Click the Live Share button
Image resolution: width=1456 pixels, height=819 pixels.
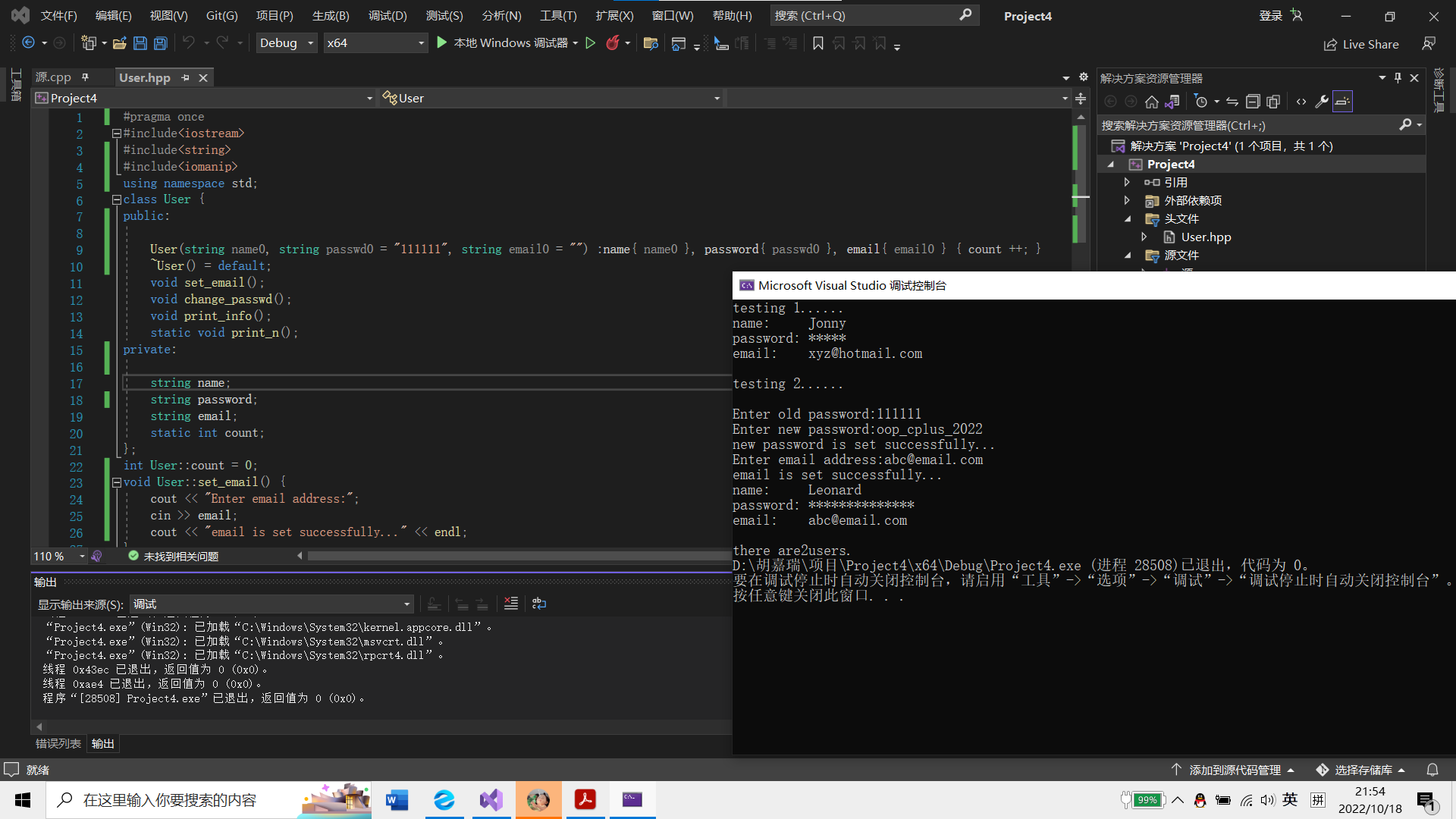coord(1361,45)
